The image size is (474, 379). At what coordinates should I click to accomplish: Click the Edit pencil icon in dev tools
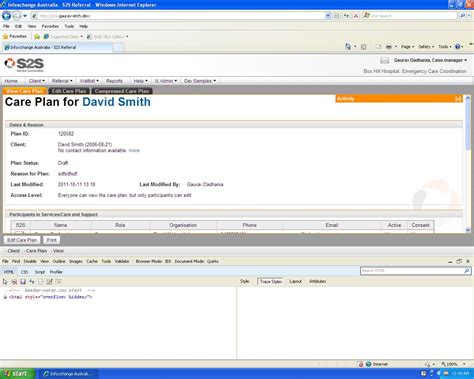49,282
